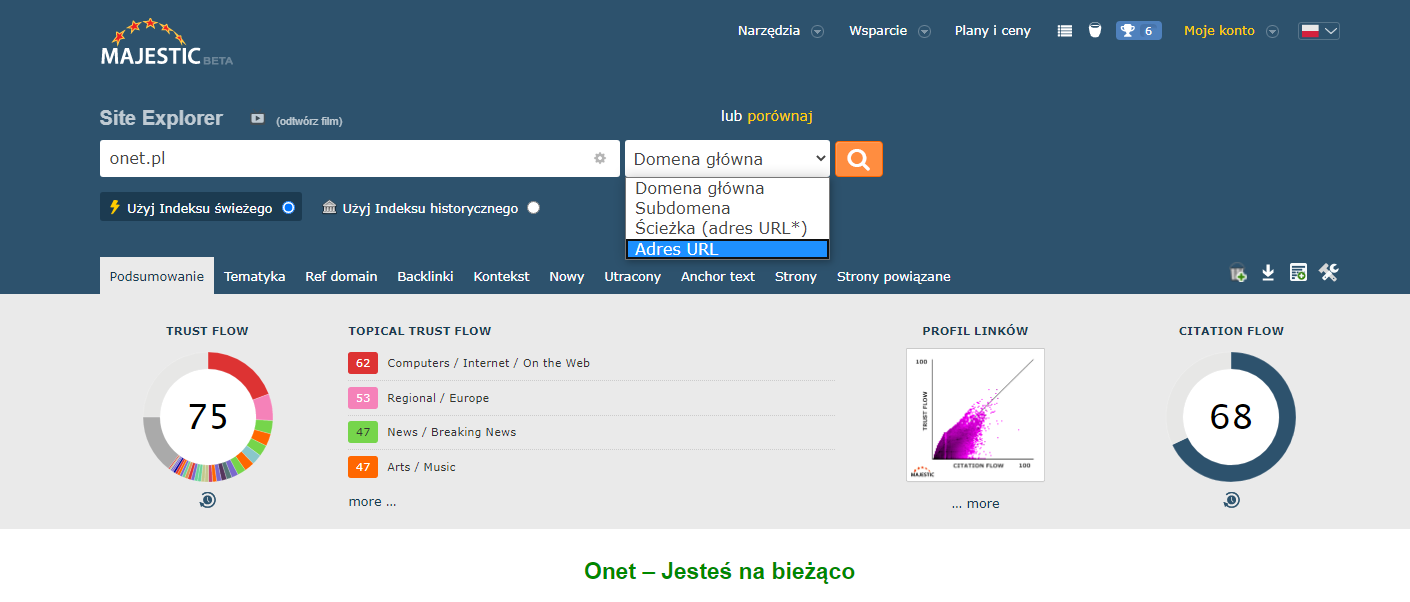The width and height of the screenshot is (1410, 602).
Task: Expand the Narzędzia menu arrow
Action: (x=817, y=31)
